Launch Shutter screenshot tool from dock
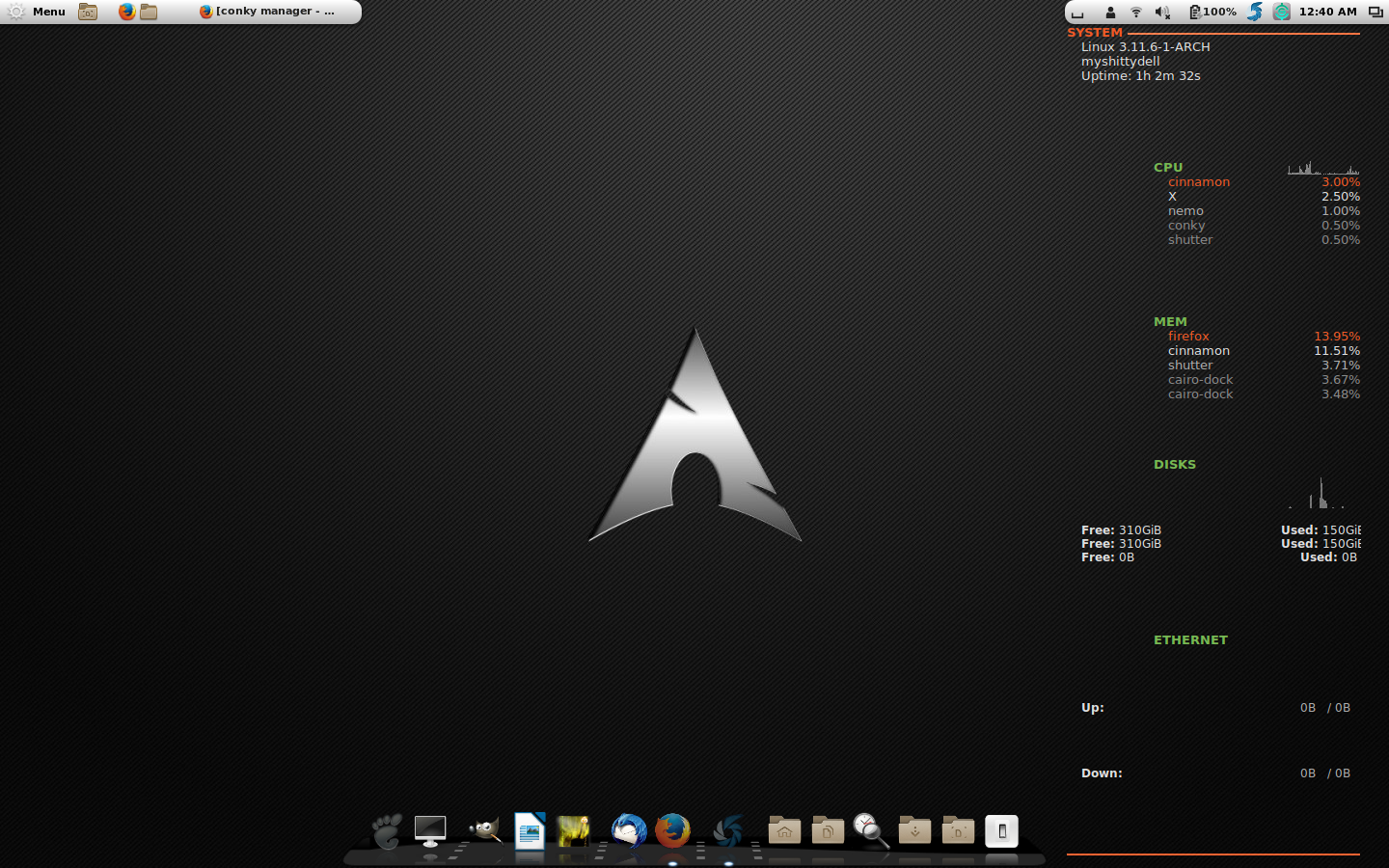This screenshot has width=1389, height=868. (727, 830)
